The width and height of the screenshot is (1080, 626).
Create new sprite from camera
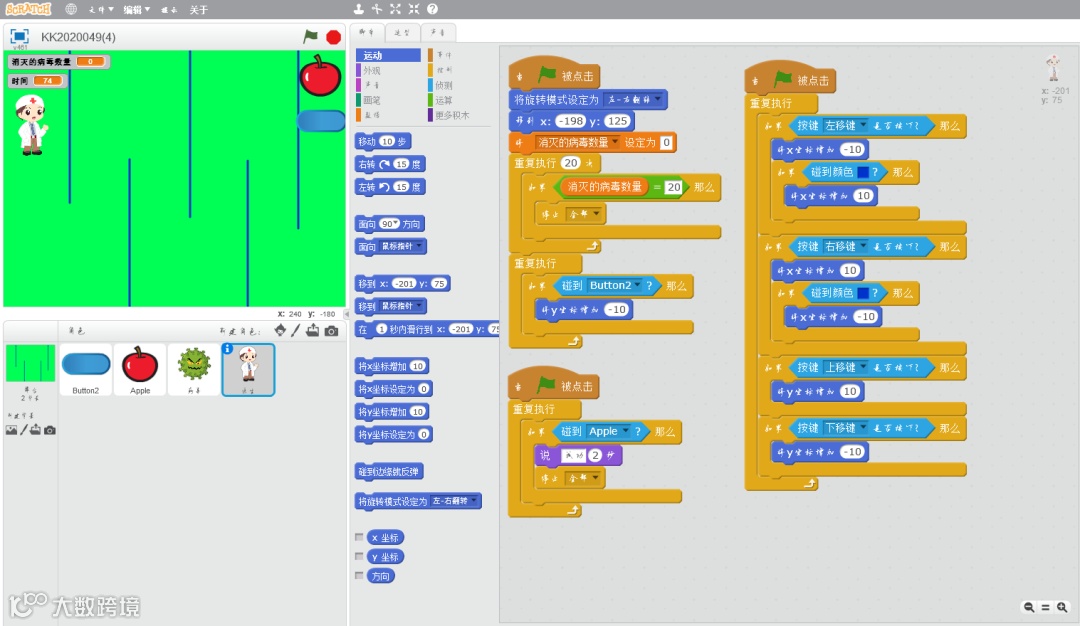(331, 331)
